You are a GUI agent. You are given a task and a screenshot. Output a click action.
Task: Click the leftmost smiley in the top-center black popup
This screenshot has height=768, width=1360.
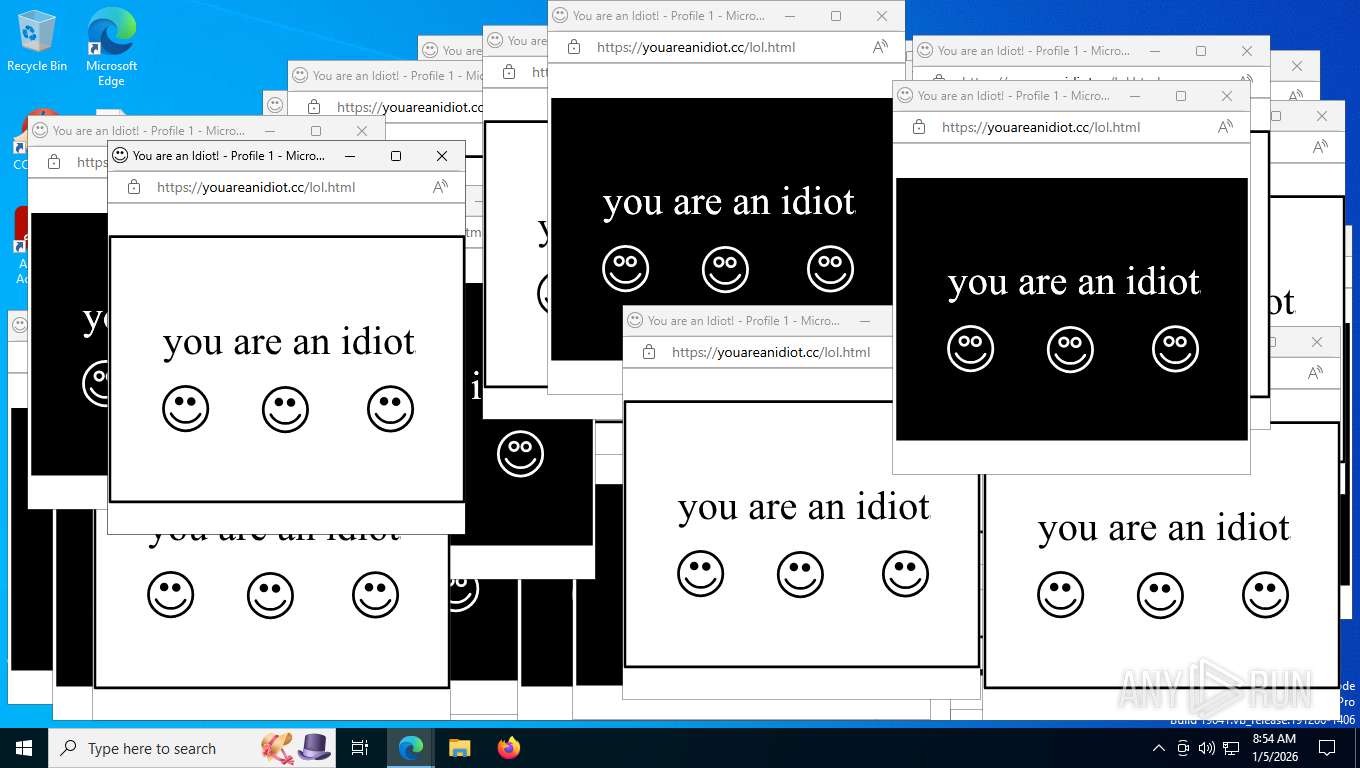(x=626, y=269)
